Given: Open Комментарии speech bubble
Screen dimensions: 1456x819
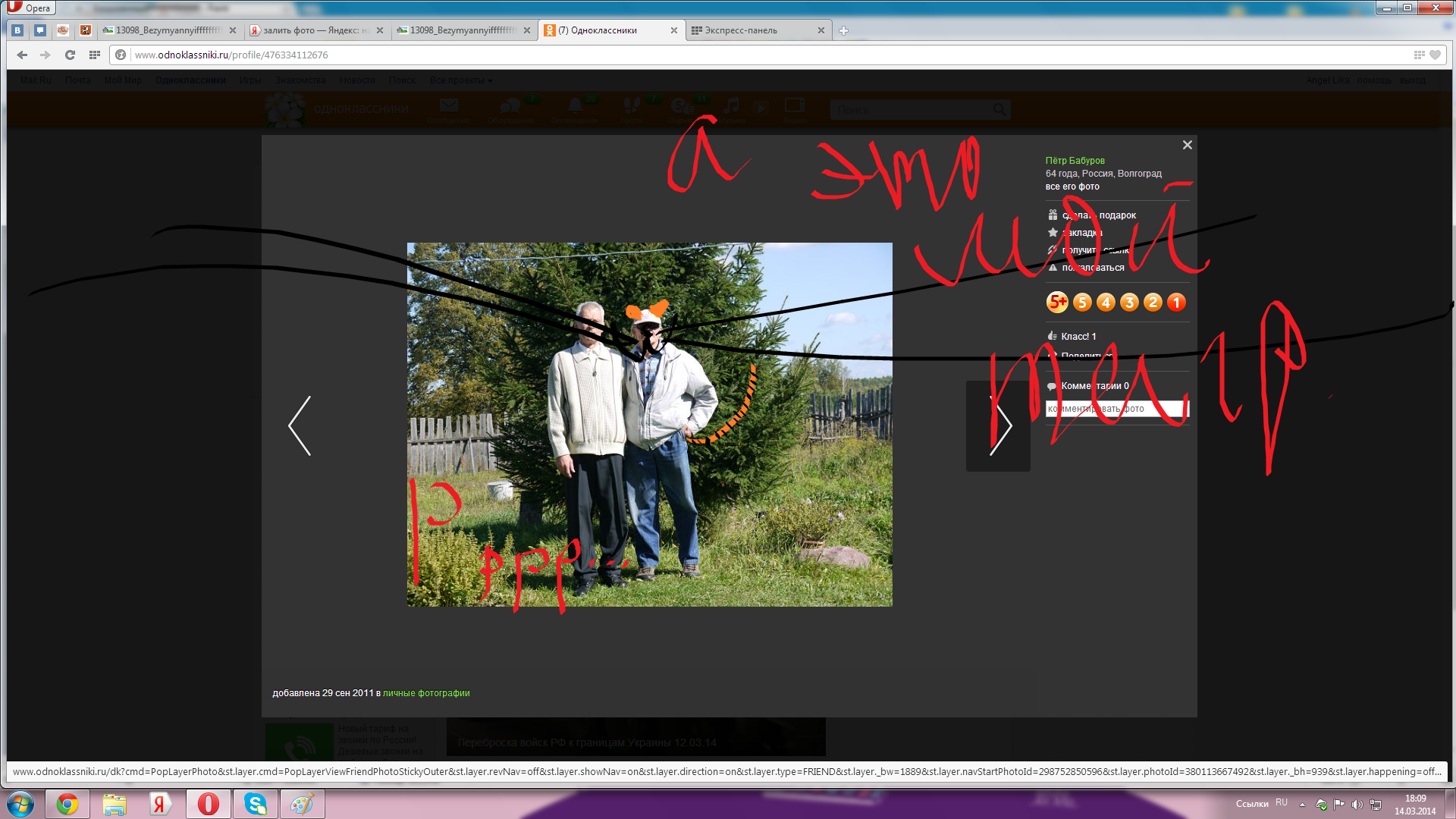Looking at the screenshot, I should 1052,387.
